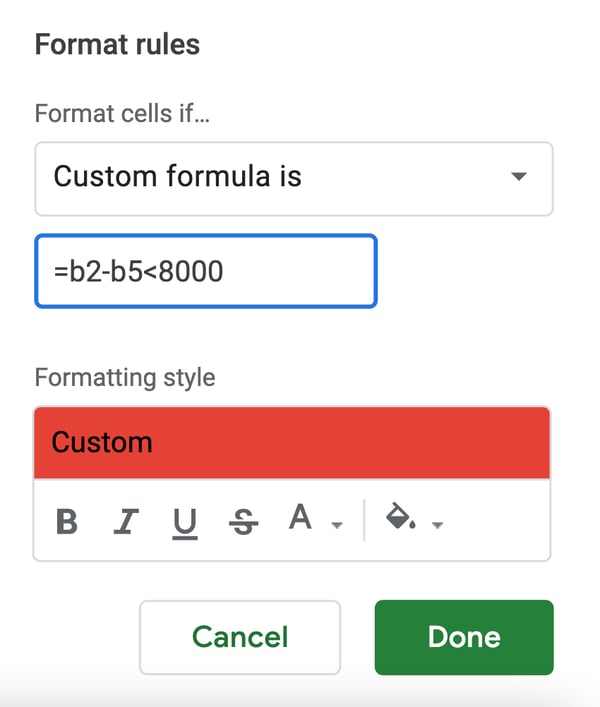Image resolution: width=600 pixels, height=707 pixels.
Task: Click the text color letter A icon
Action: tap(300, 518)
